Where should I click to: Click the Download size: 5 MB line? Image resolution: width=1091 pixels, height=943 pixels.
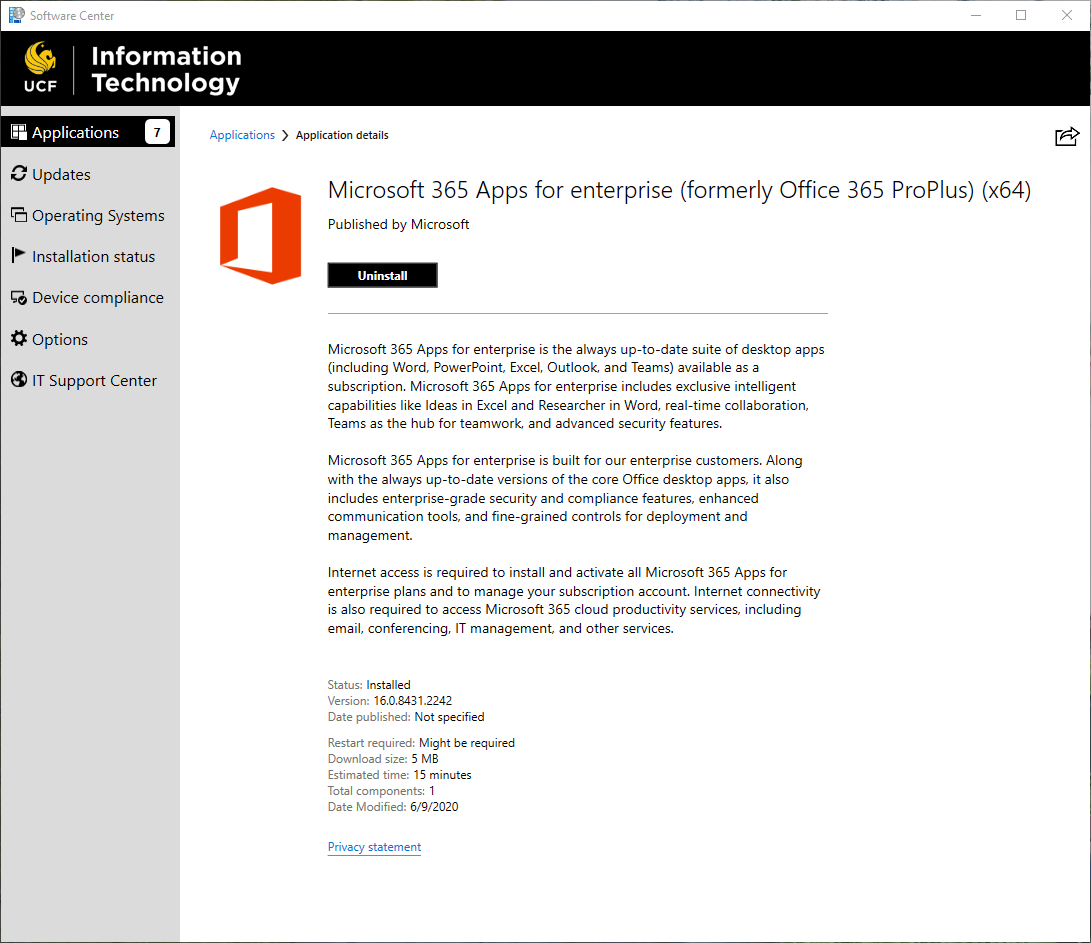(383, 759)
